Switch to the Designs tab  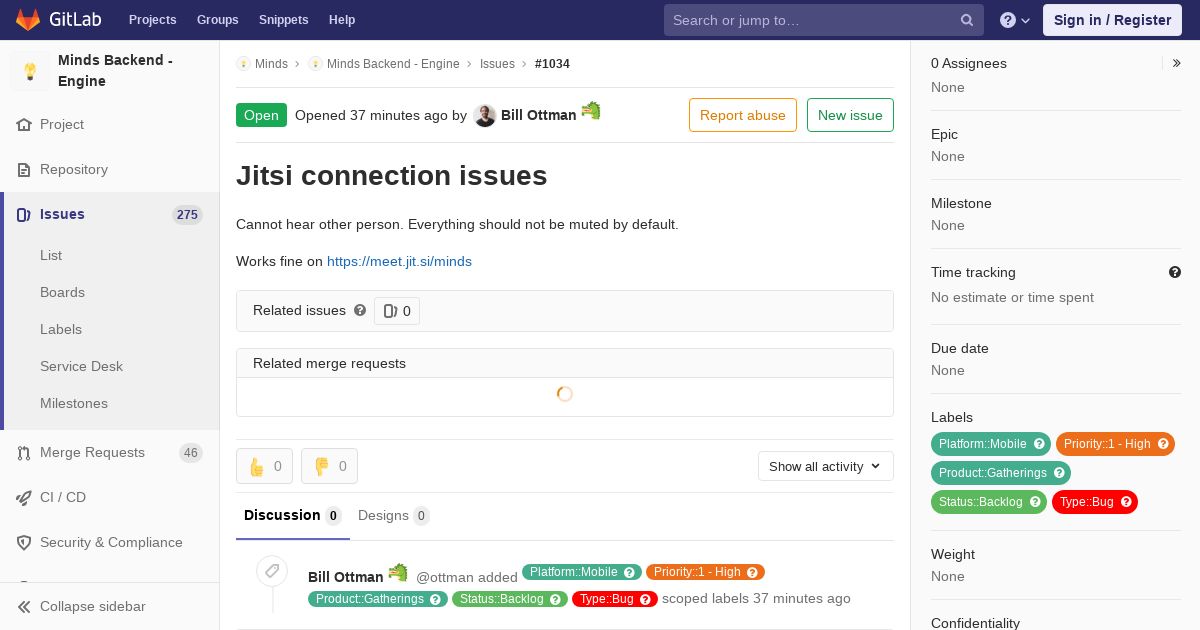coord(394,516)
